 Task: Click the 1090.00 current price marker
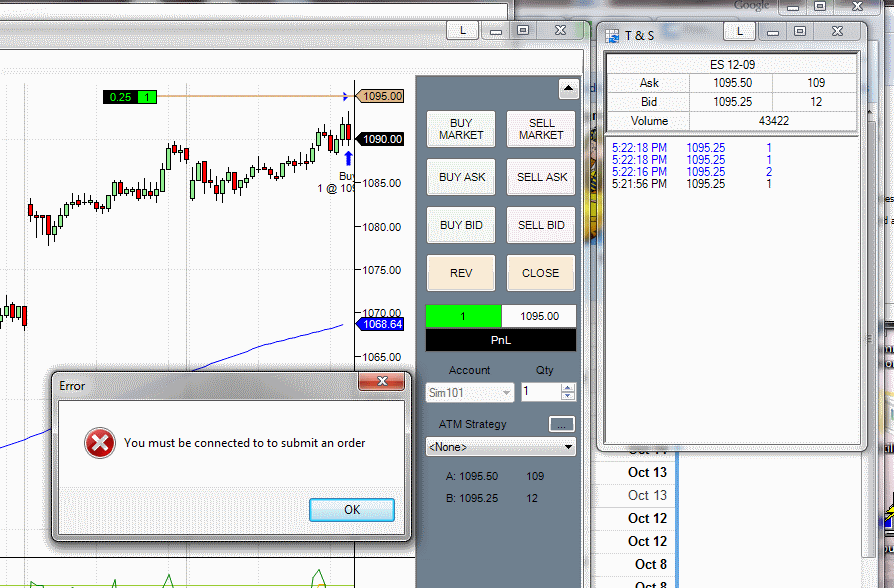click(x=380, y=139)
